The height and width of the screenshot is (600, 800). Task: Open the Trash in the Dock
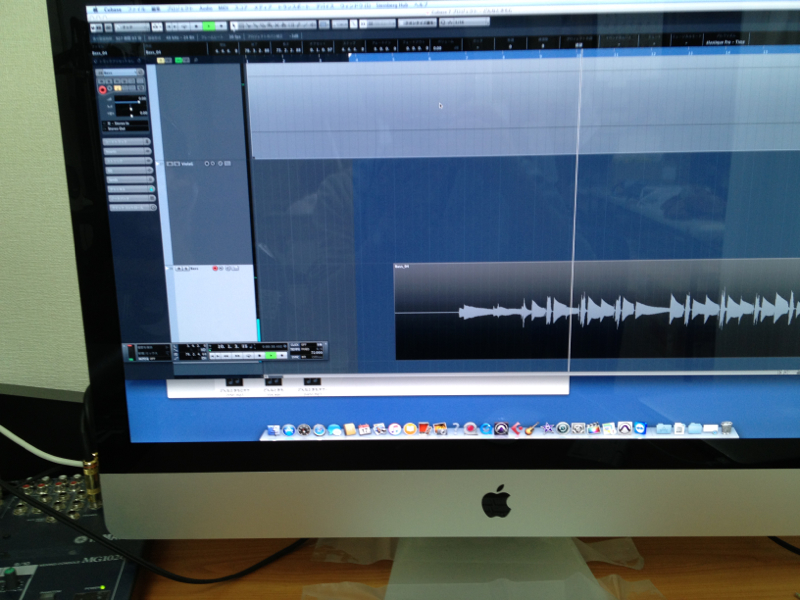[727, 429]
